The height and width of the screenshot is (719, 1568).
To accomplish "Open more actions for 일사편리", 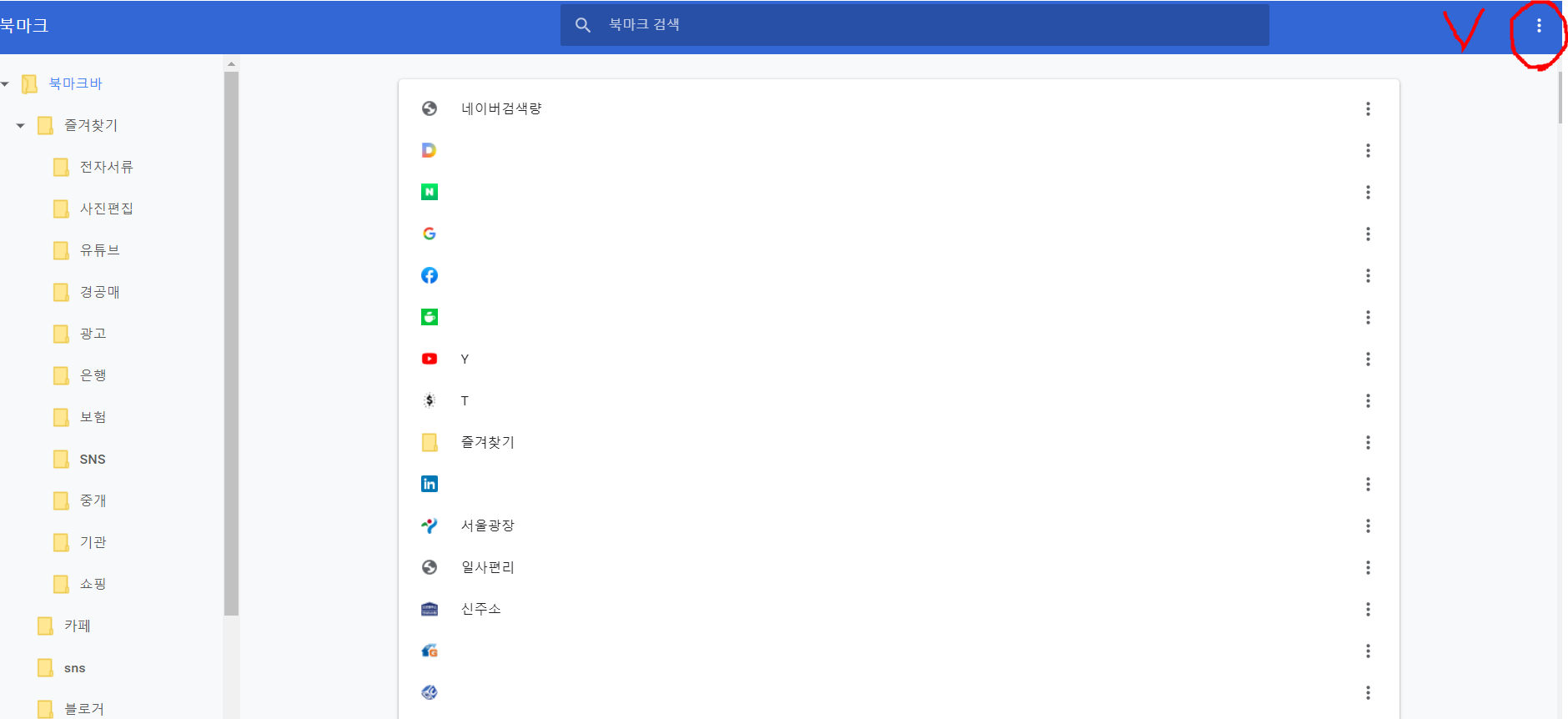I will (x=1368, y=567).
